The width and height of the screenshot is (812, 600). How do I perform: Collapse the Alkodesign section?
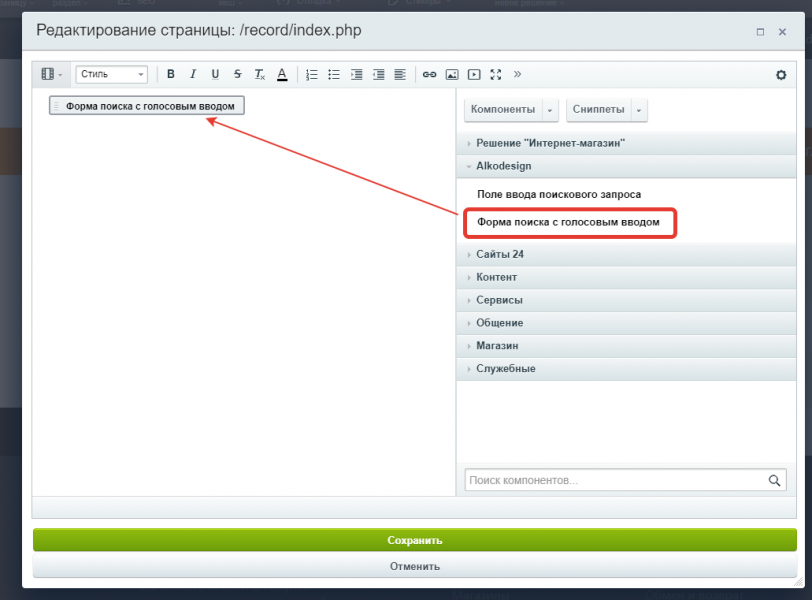pos(504,166)
